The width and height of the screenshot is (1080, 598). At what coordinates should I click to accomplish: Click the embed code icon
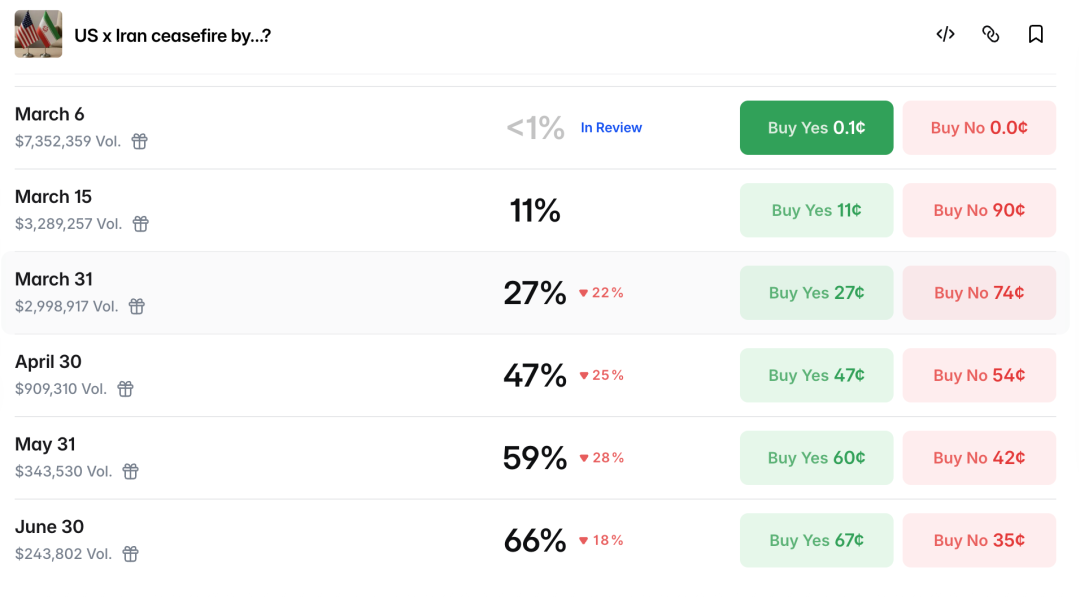pos(945,34)
